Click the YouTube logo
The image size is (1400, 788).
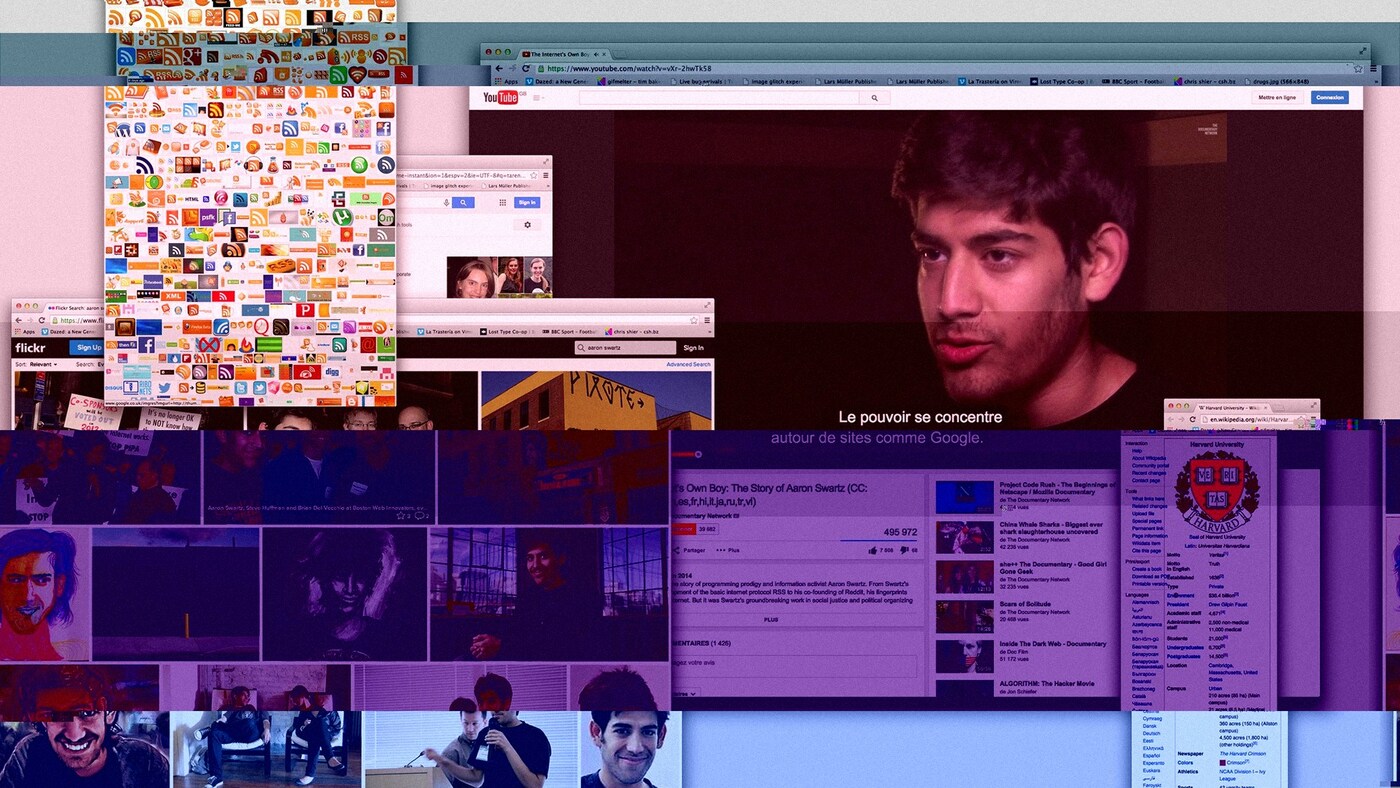(500, 97)
